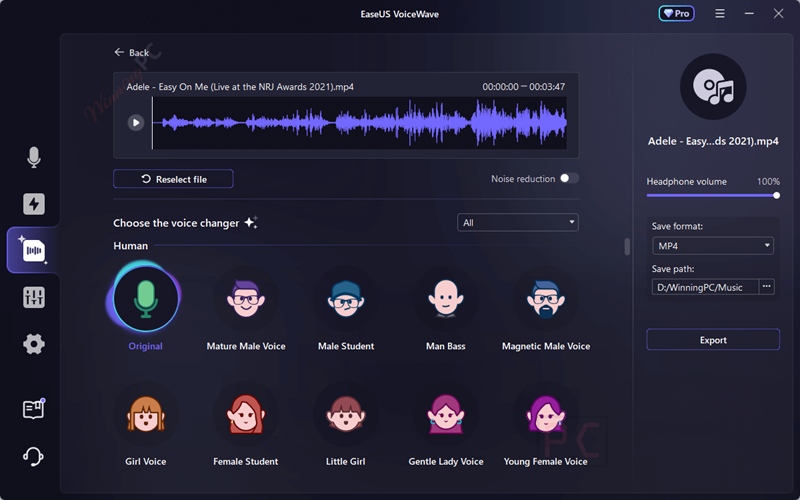The height and width of the screenshot is (500, 800).
Task: Open the headset support icon
Action: [x=34, y=456]
